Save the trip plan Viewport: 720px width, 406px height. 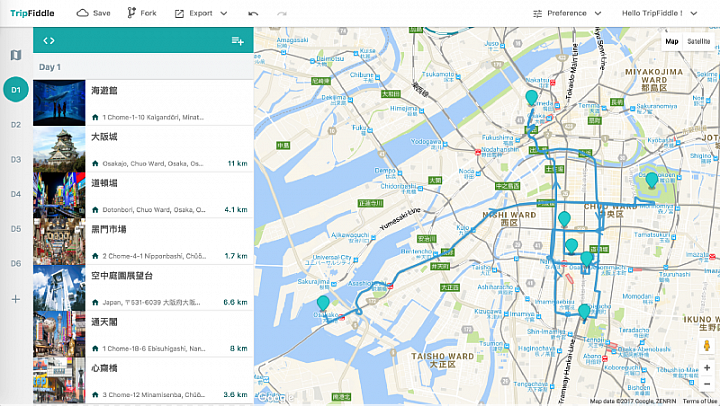pyautogui.click(x=94, y=13)
